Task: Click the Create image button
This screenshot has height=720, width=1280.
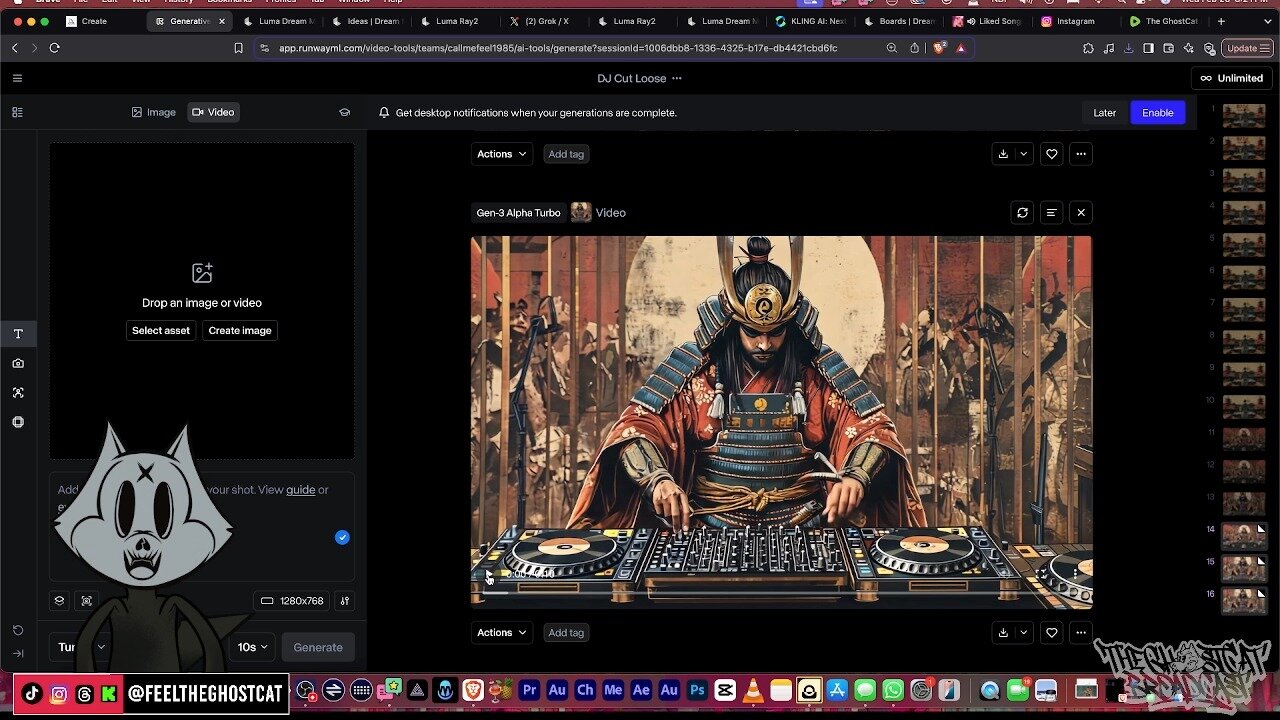Action: (240, 330)
